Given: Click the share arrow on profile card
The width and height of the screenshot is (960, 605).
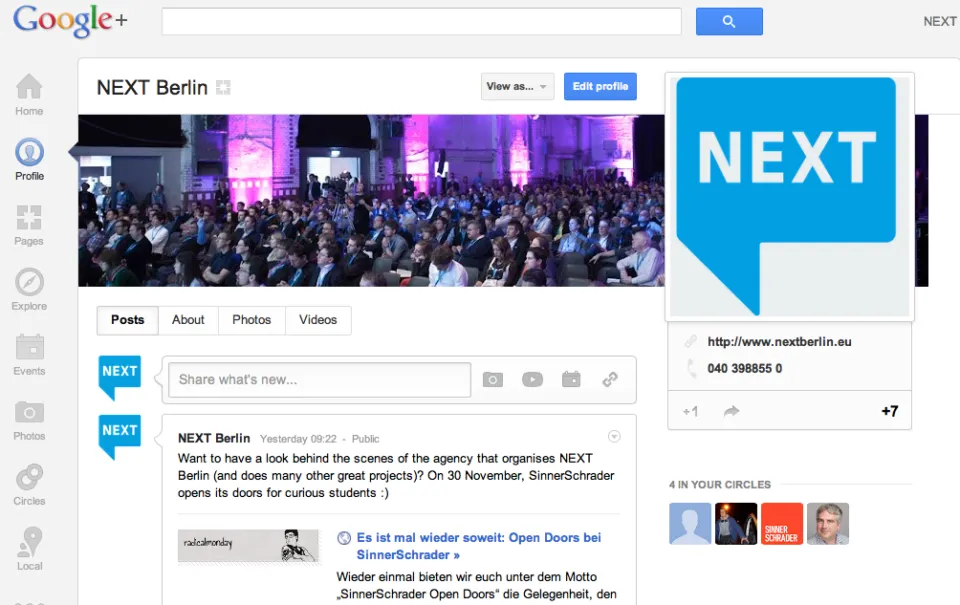Looking at the screenshot, I should [731, 411].
